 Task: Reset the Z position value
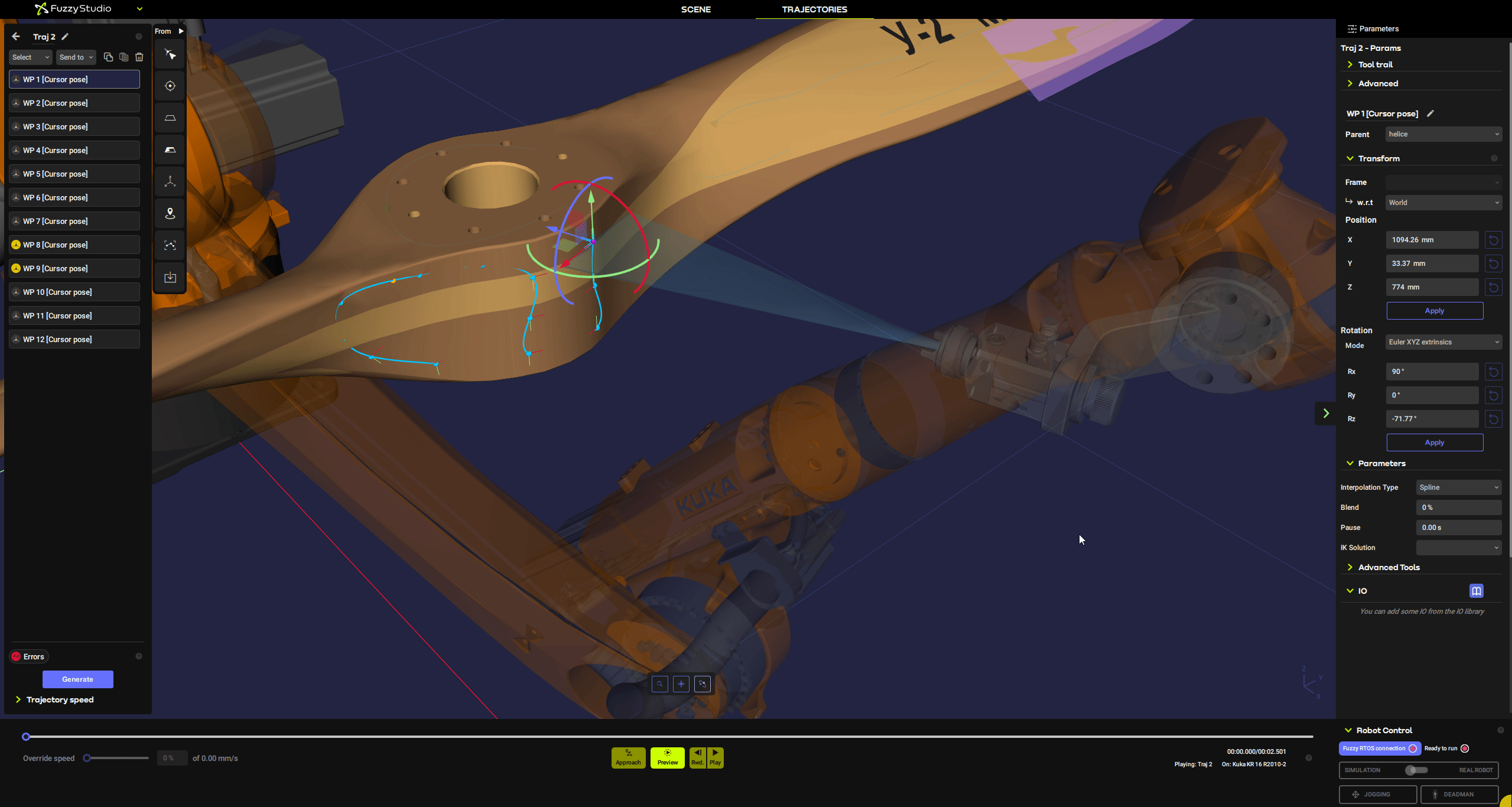click(1493, 287)
